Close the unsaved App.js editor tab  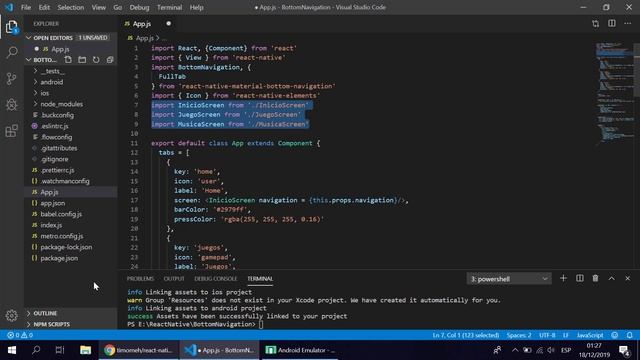coord(168,24)
